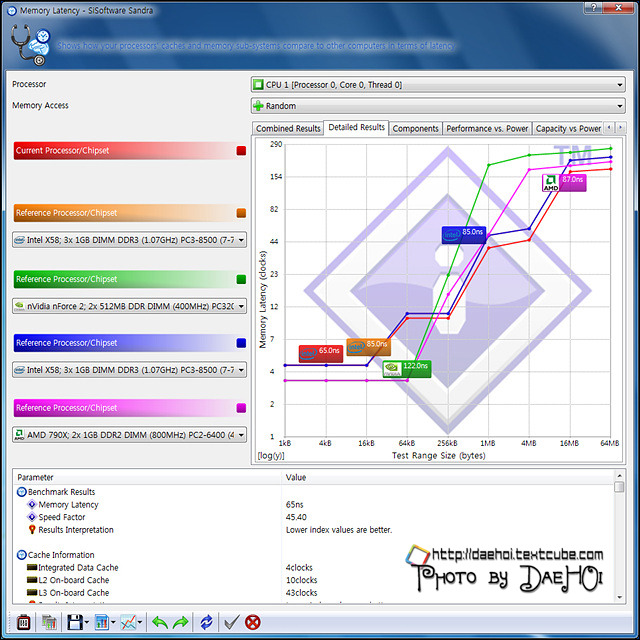Click the 43clocks L3 cache value

tap(301, 593)
